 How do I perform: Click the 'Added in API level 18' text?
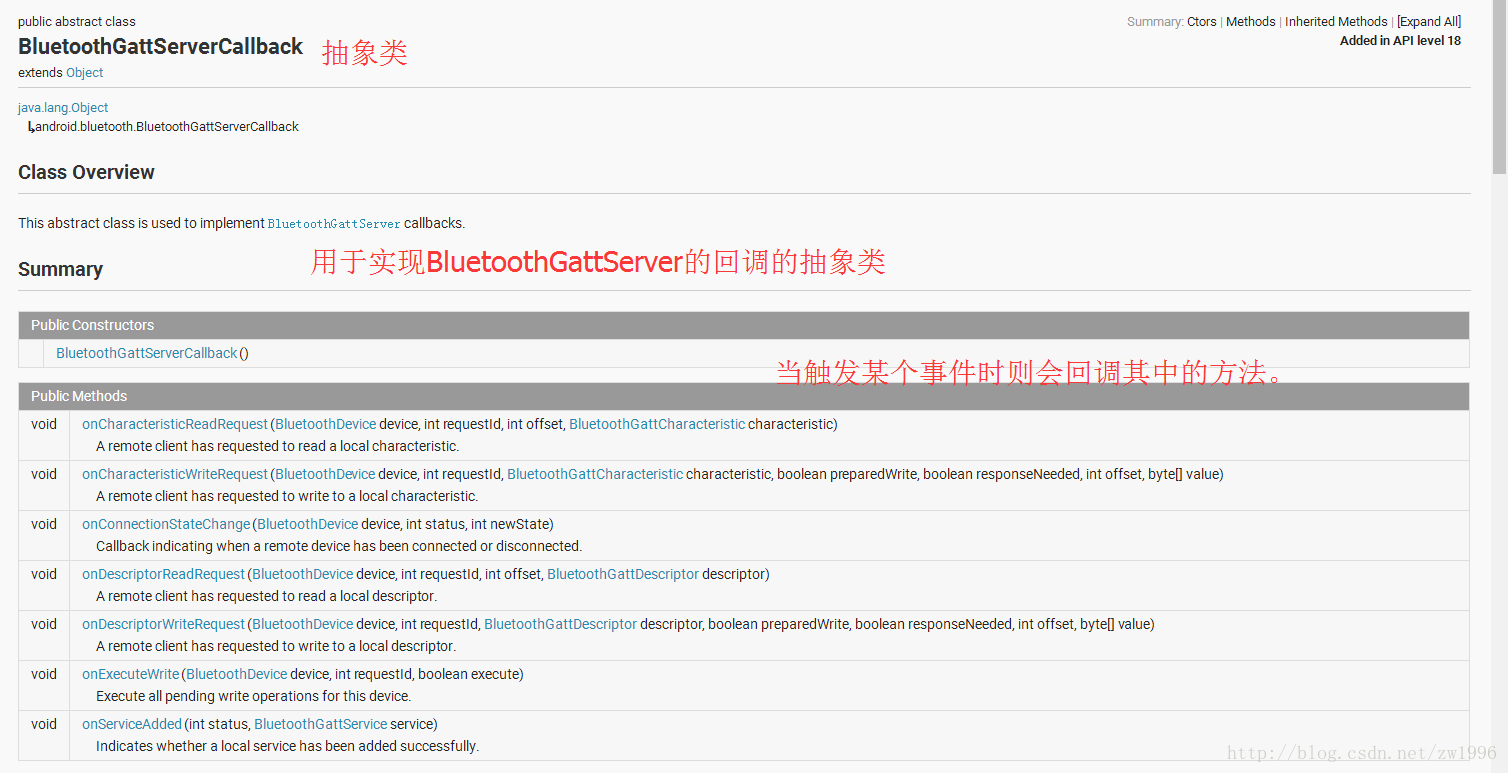click(x=1400, y=41)
